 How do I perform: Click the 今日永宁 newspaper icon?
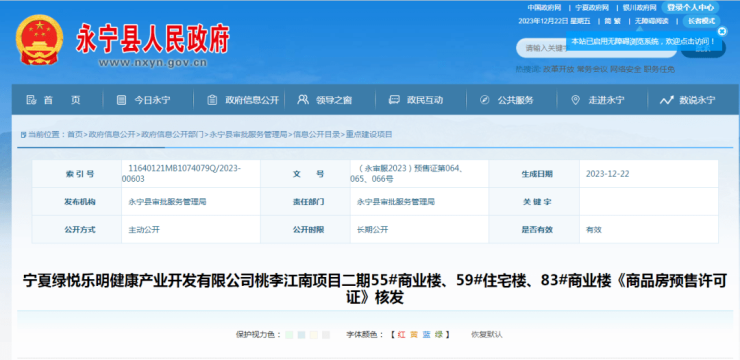[122, 100]
